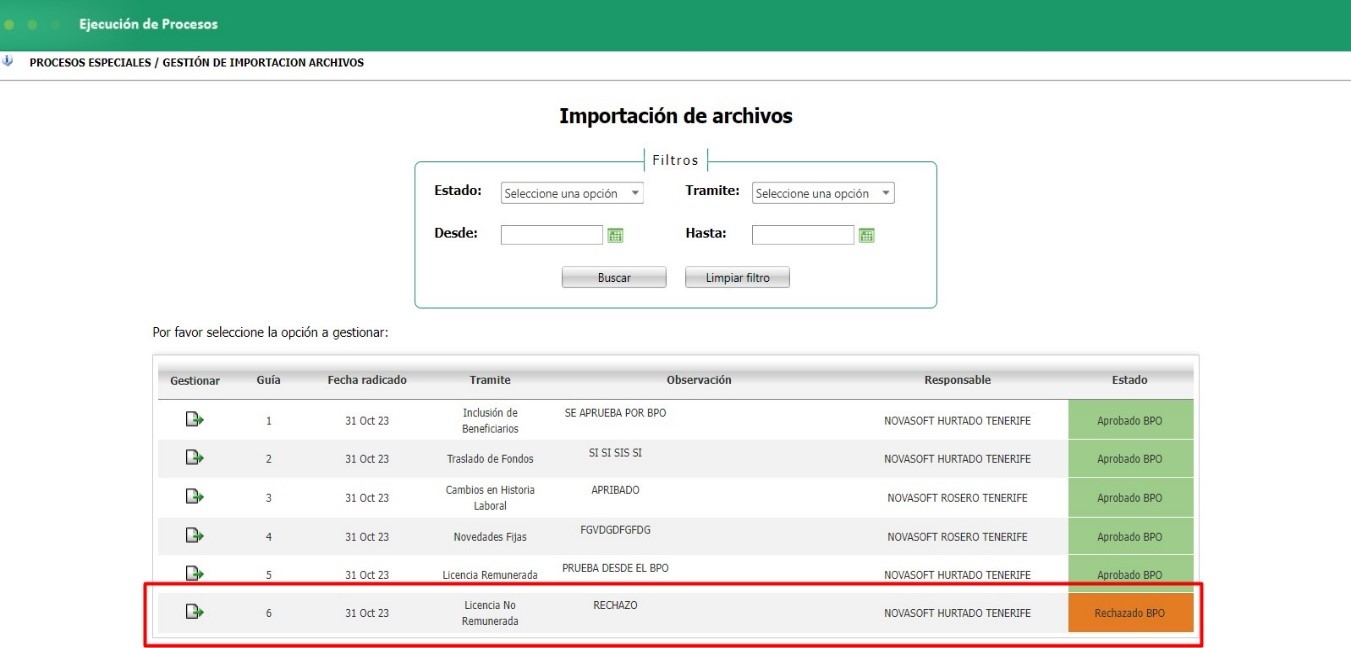The width and height of the screenshot is (1351, 648).
Task: Open the calendar picker next to Desde
Action: (x=616, y=234)
